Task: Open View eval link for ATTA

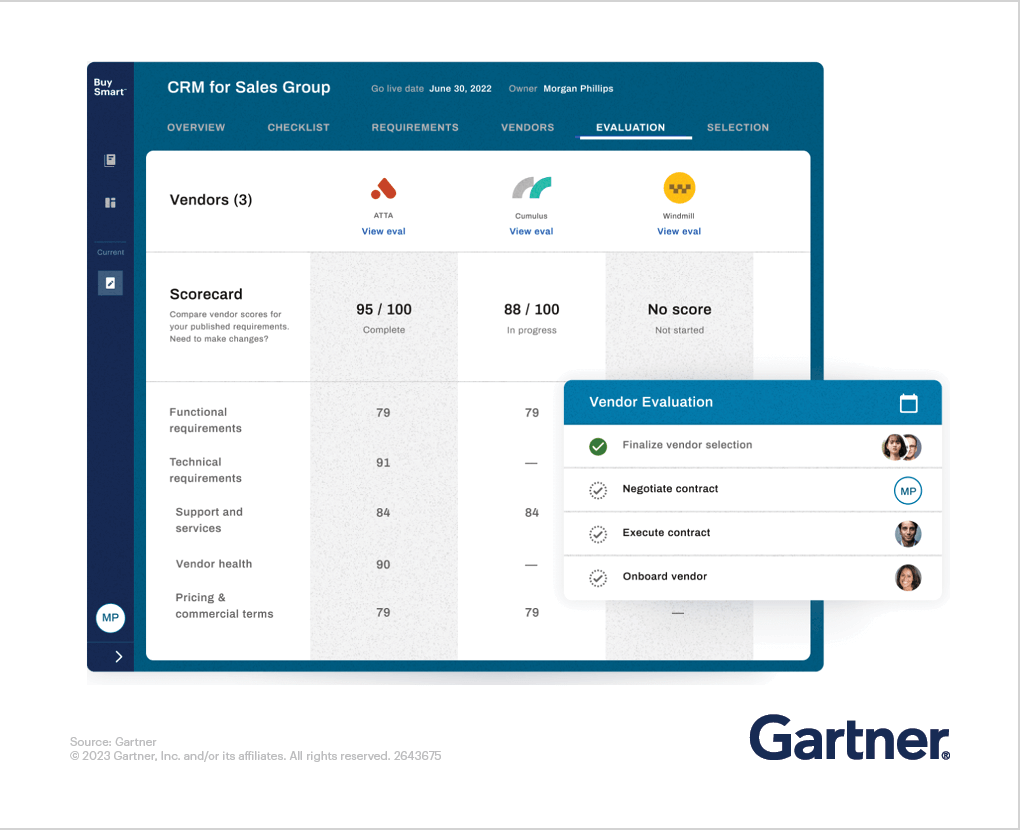Action: point(383,231)
